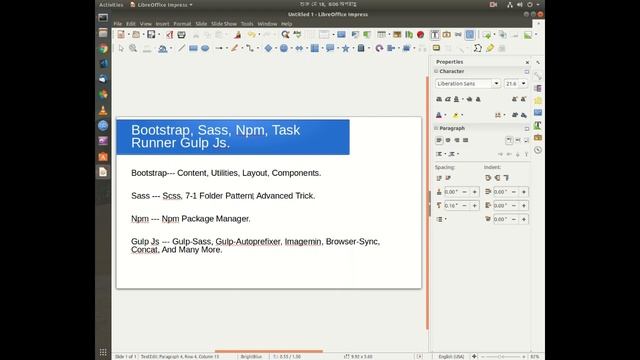640x360 pixels.
Task: Toggle Bold in Character panel
Action: click(x=439, y=99)
